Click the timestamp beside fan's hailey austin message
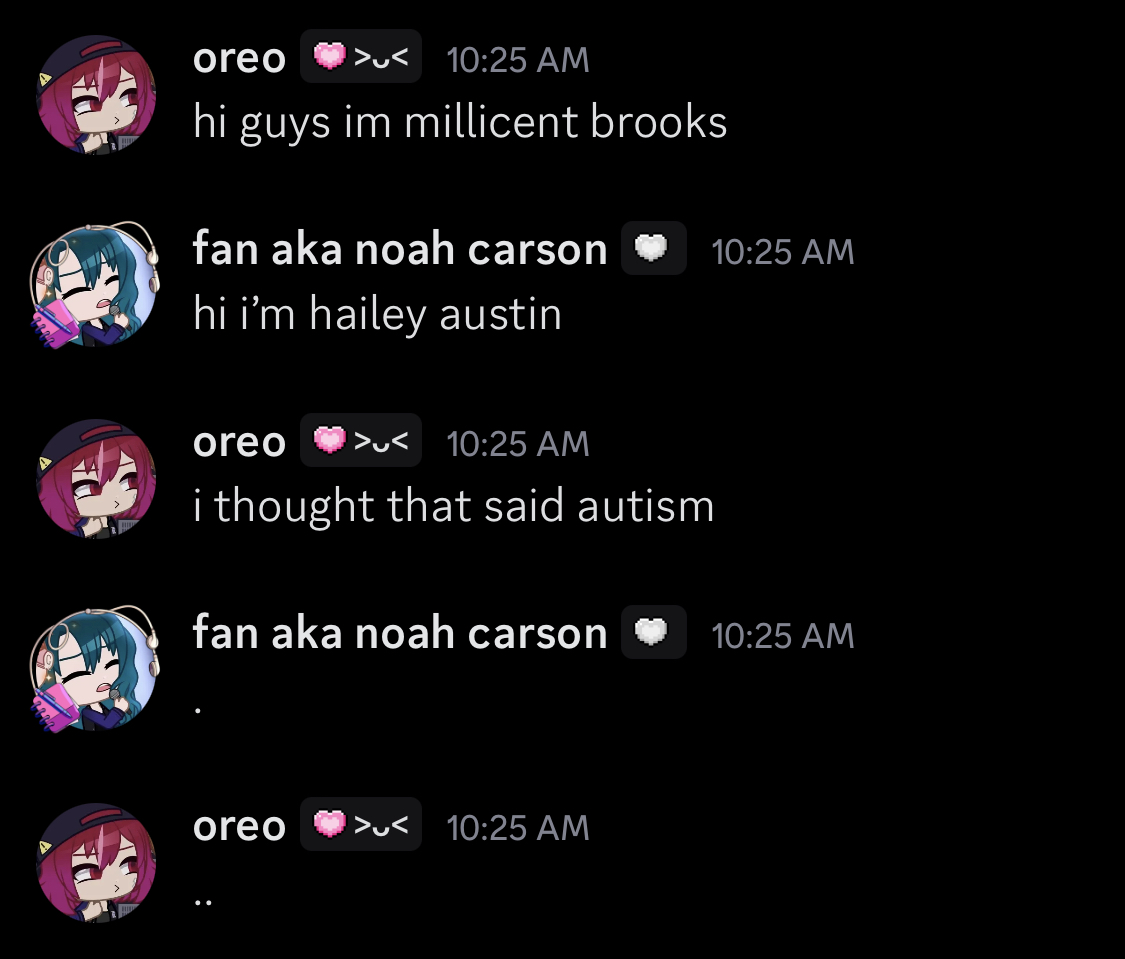Viewport: 1125px width, 959px height. coord(782,252)
